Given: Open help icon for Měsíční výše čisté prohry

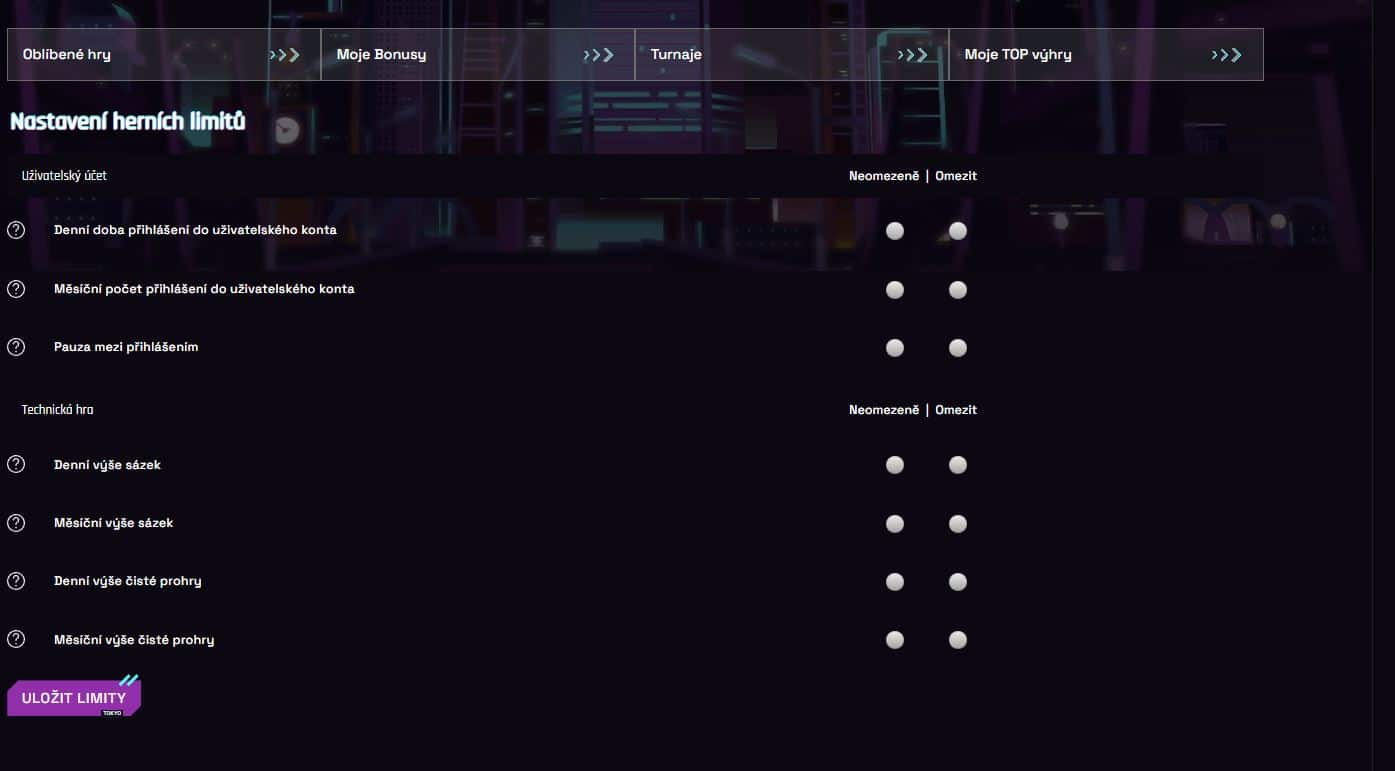Looking at the screenshot, I should coord(16,639).
